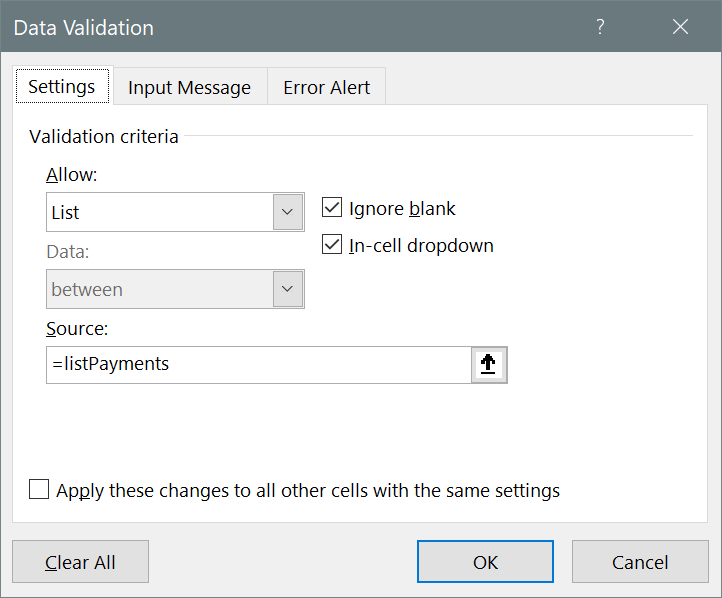Click the Clear All button
The width and height of the screenshot is (722, 598).
pos(80,562)
